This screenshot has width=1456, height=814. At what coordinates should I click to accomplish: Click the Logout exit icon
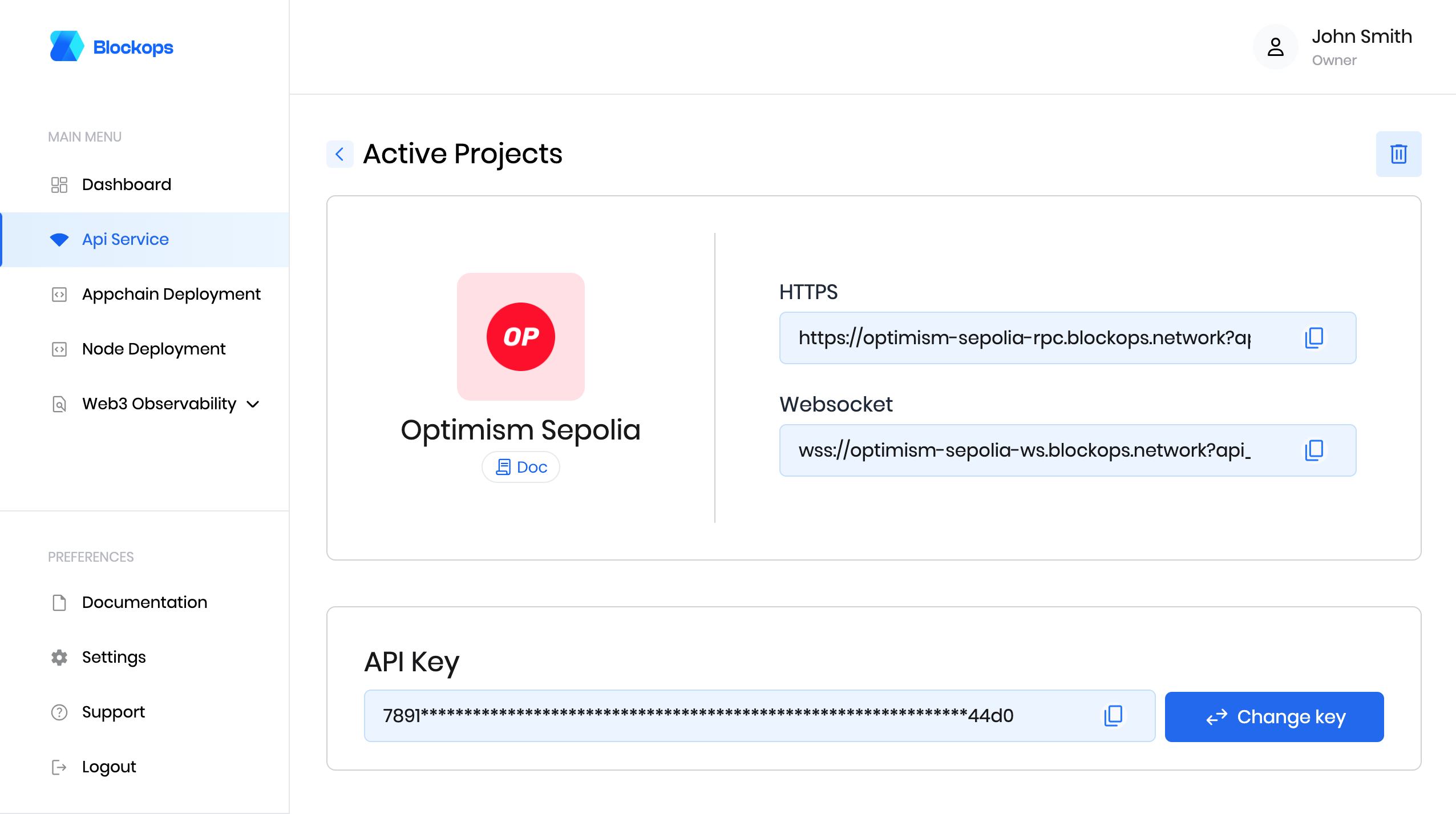(x=59, y=767)
